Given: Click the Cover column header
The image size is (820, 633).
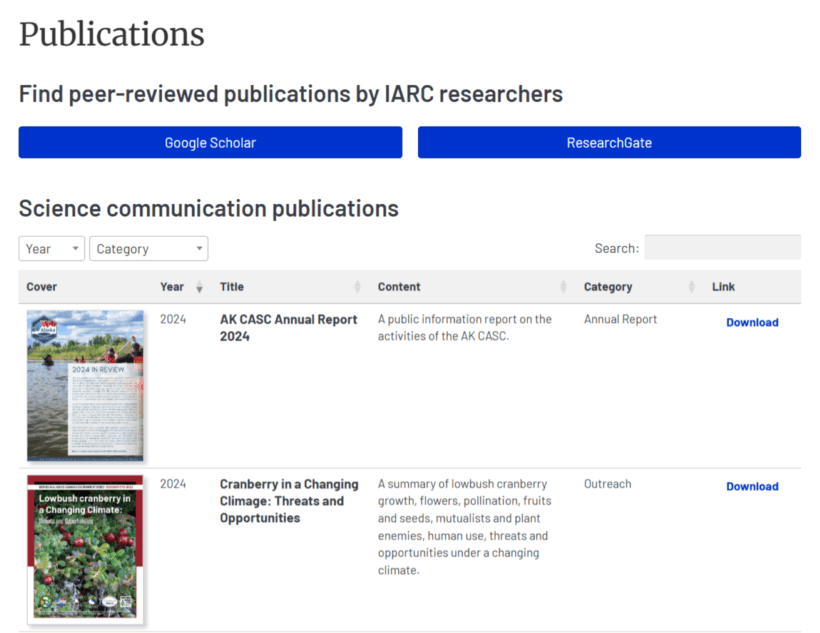Looking at the screenshot, I should point(42,287).
